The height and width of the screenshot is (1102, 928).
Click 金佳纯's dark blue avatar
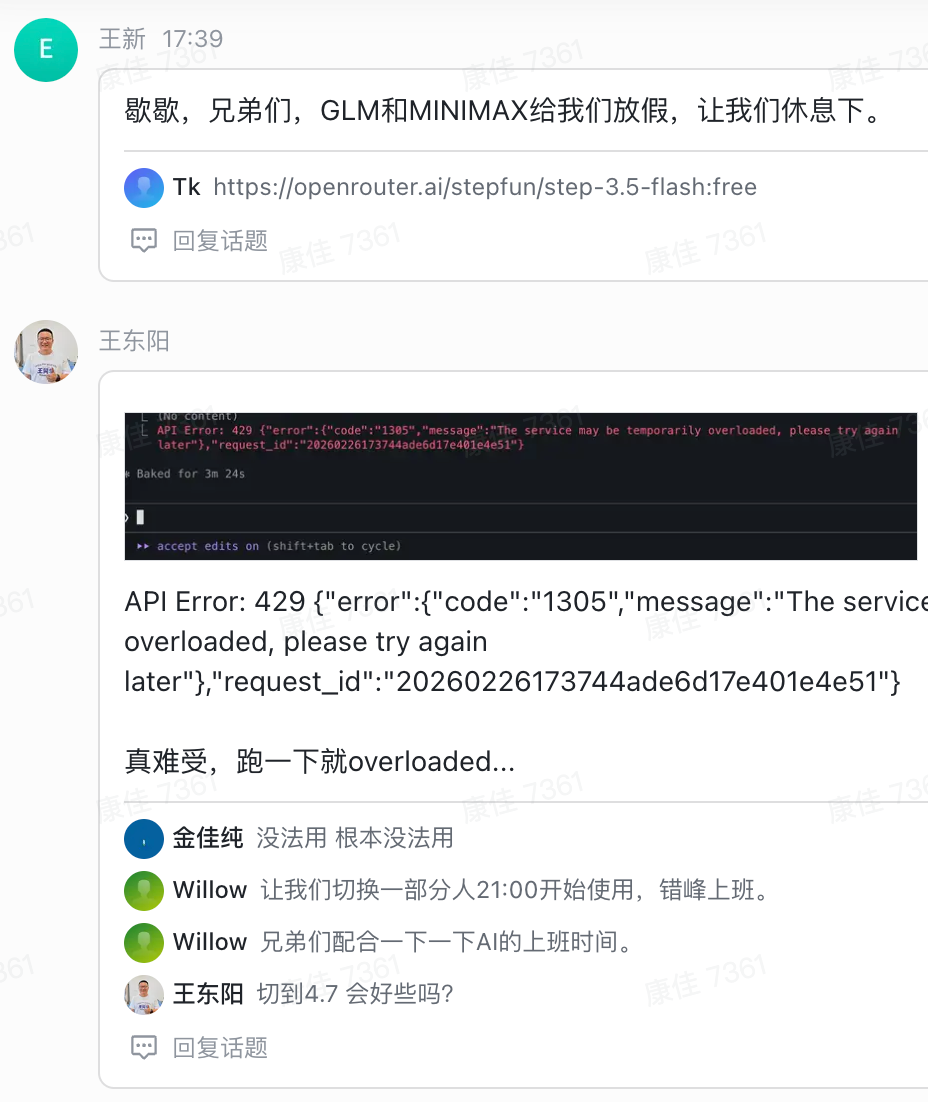point(144,839)
